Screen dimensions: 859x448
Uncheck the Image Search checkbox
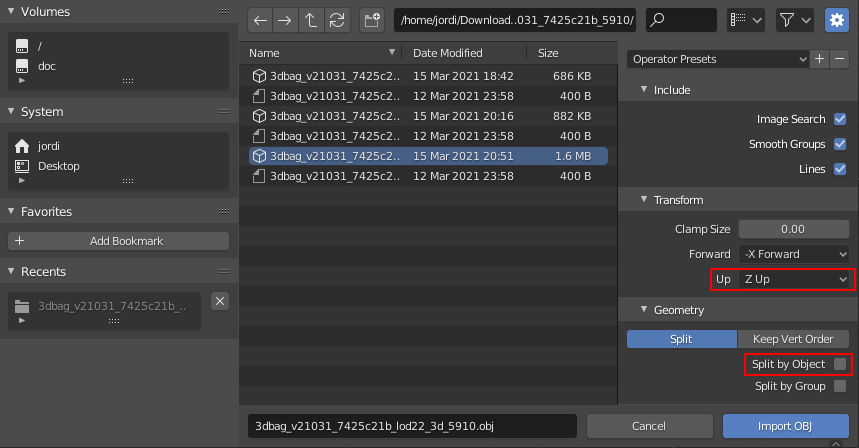[839, 119]
